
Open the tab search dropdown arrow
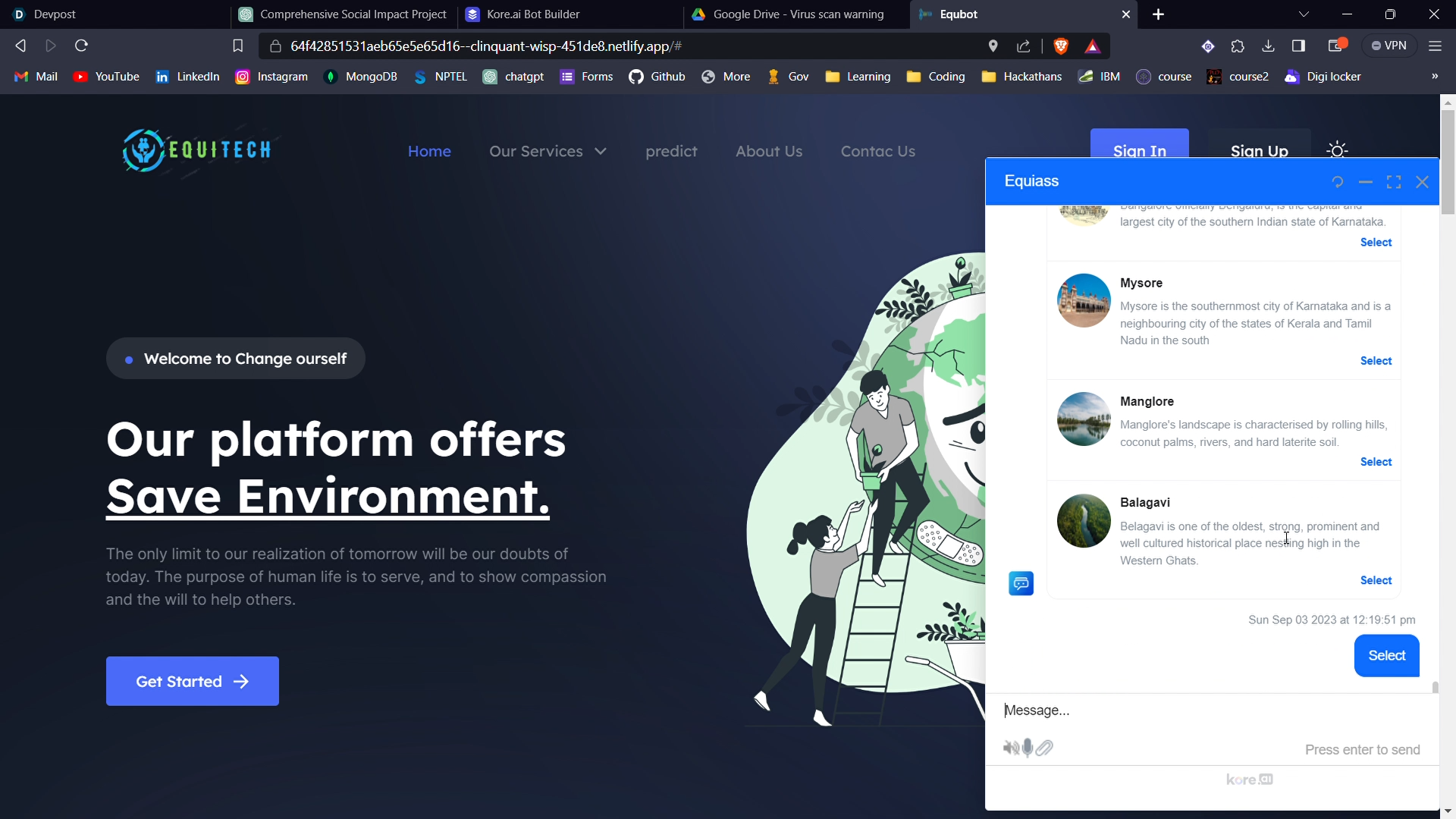1304,14
